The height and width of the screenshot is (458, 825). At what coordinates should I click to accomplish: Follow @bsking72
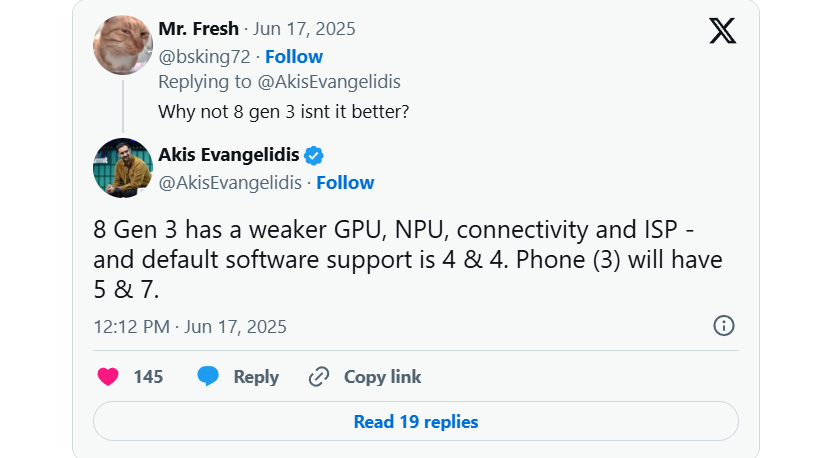click(294, 56)
